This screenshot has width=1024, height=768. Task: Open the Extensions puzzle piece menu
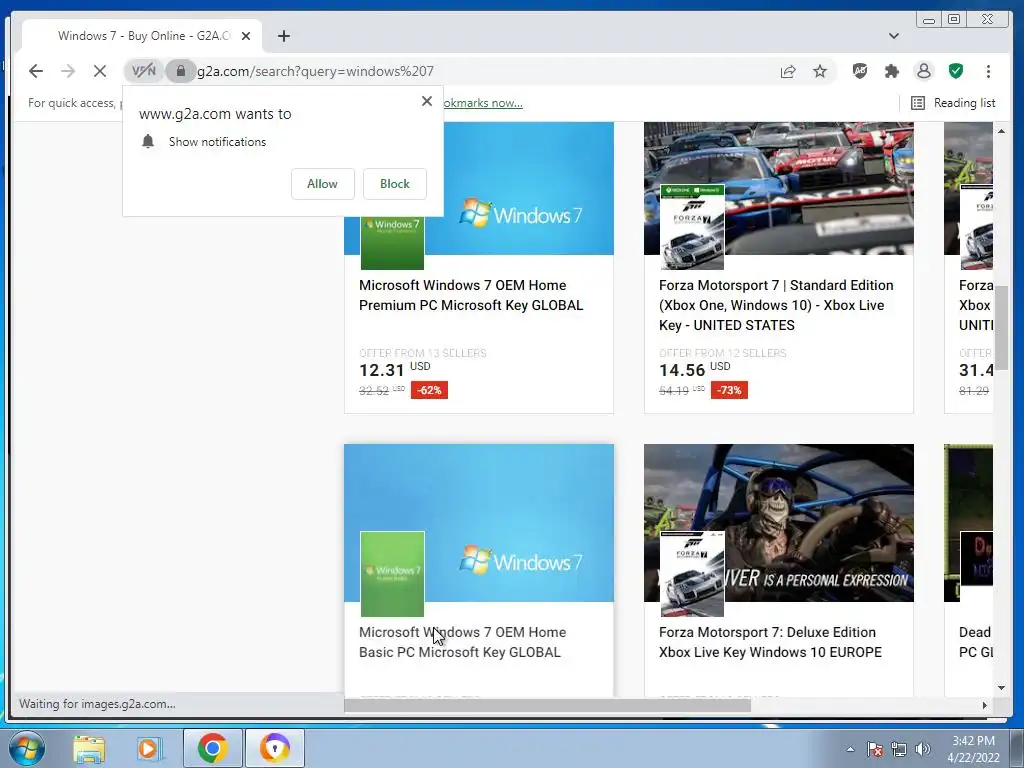click(x=892, y=71)
